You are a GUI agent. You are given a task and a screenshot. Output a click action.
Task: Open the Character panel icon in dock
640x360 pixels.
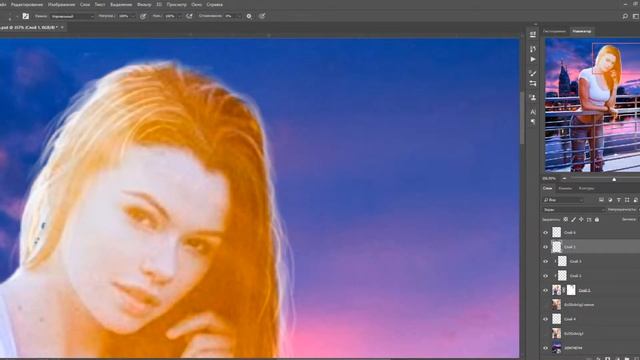[533, 112]
